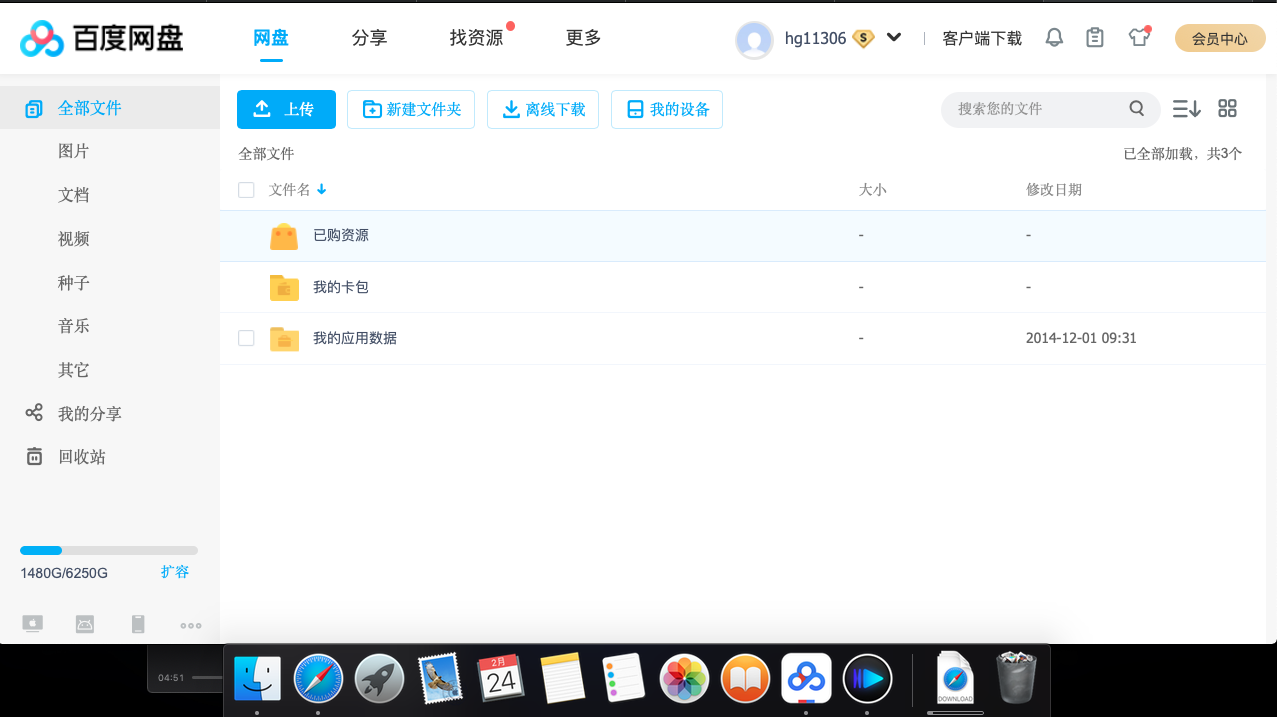Open the 找资源 tab
1277x717 pixels.
pyautogui.click(x=476, y=38)
